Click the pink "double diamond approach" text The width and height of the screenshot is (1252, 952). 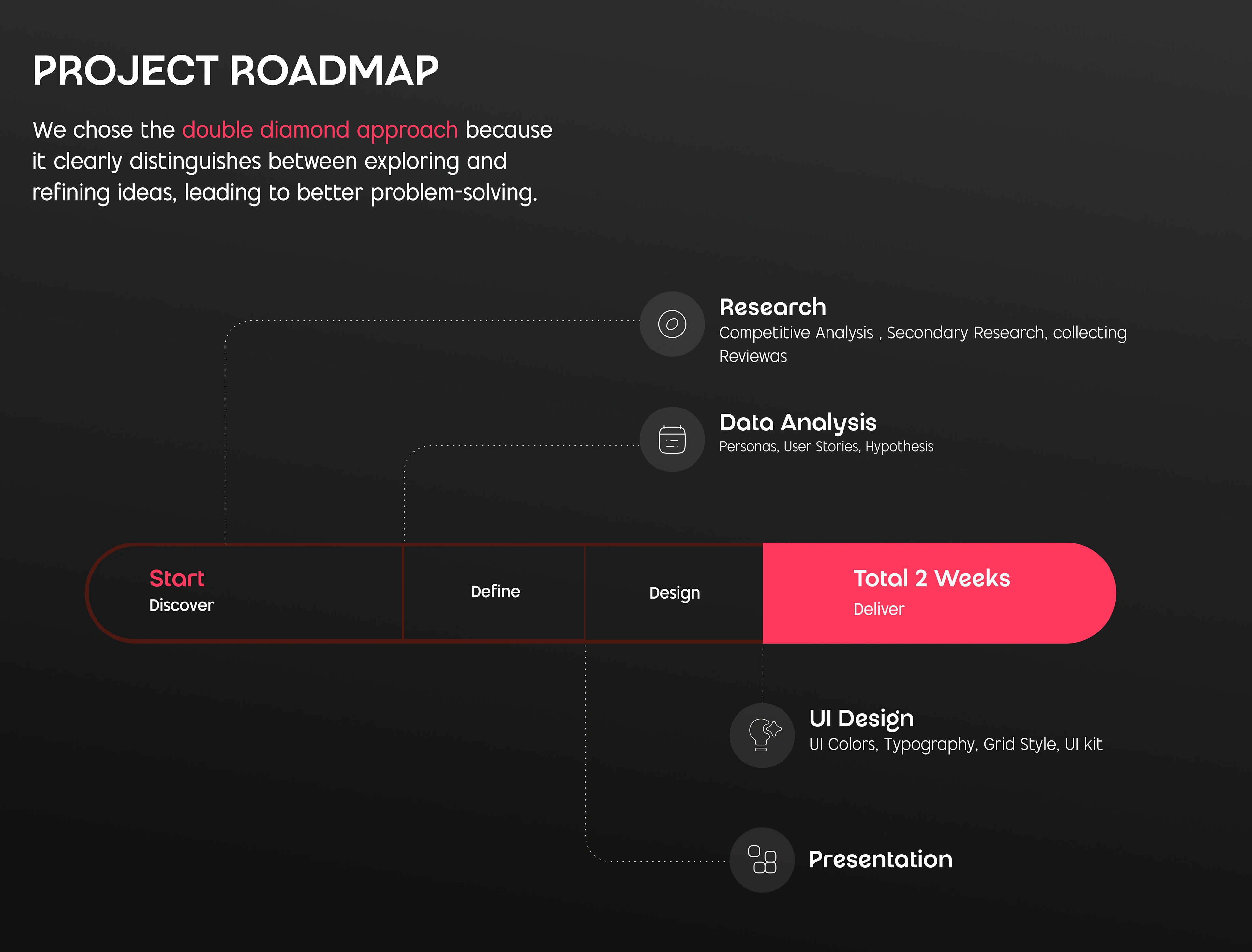tap(320, 130)
